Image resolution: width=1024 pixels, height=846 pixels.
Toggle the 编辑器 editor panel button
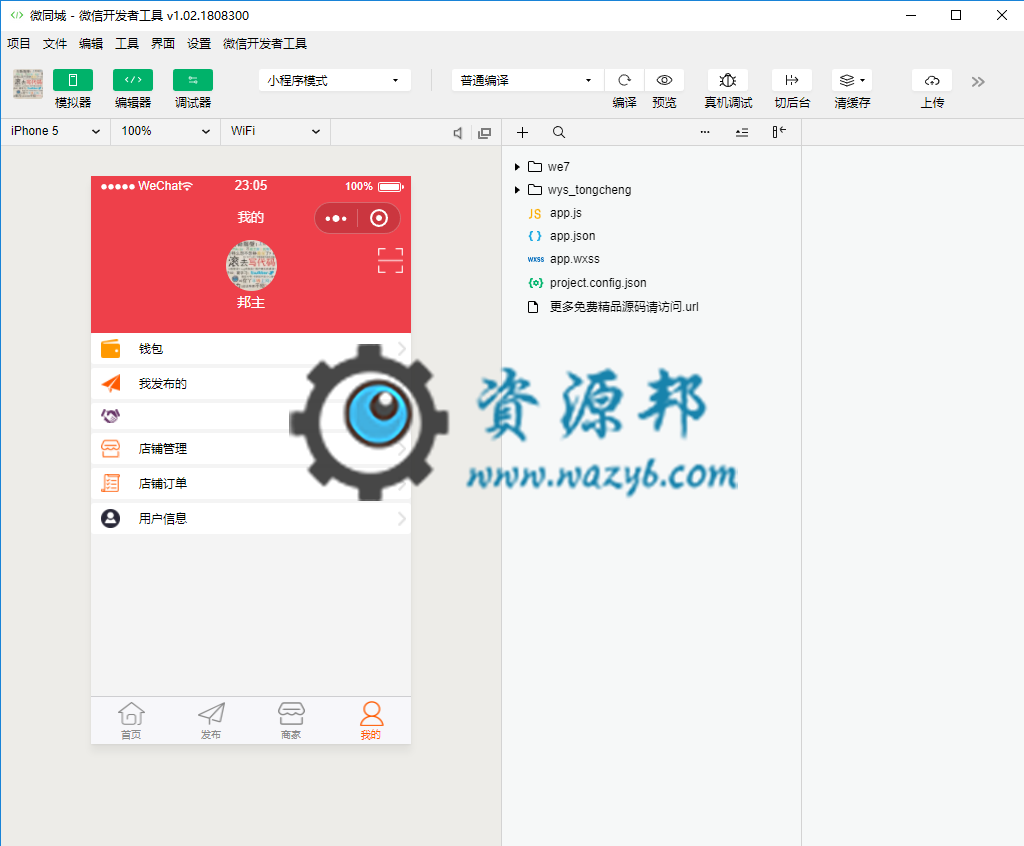(133, 80)
